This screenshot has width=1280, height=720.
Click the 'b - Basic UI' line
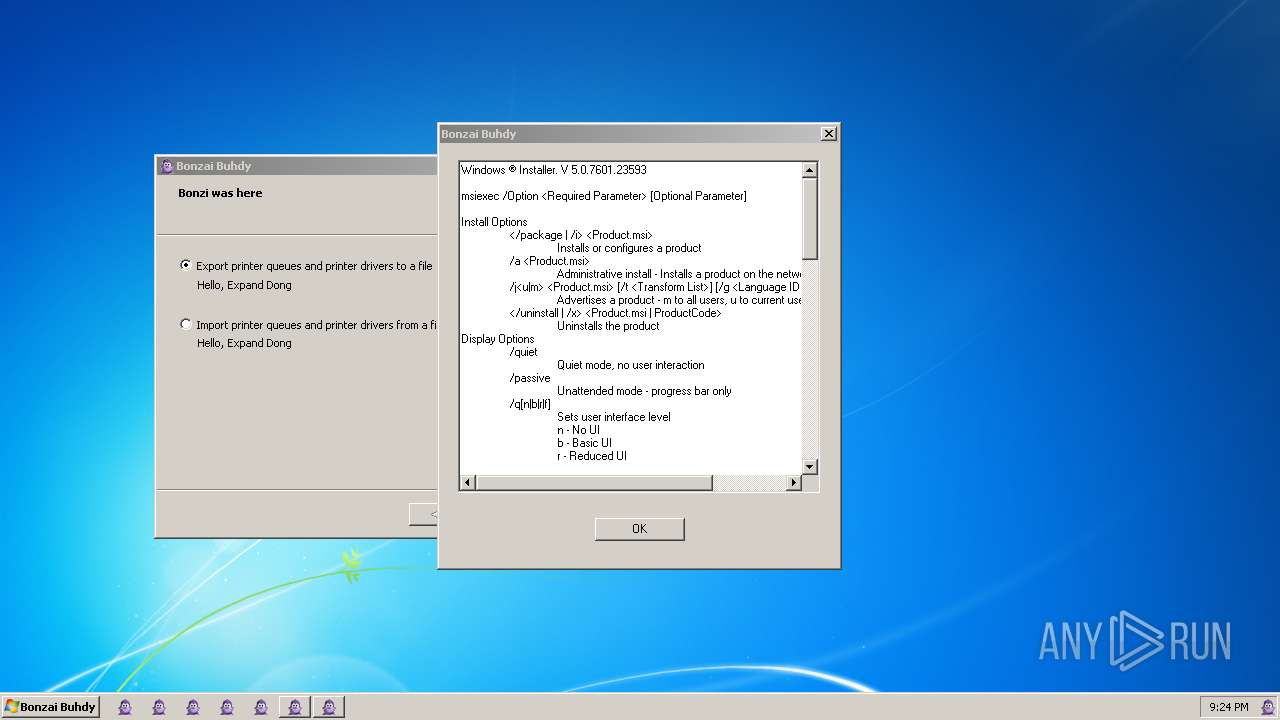coord(584,443)
